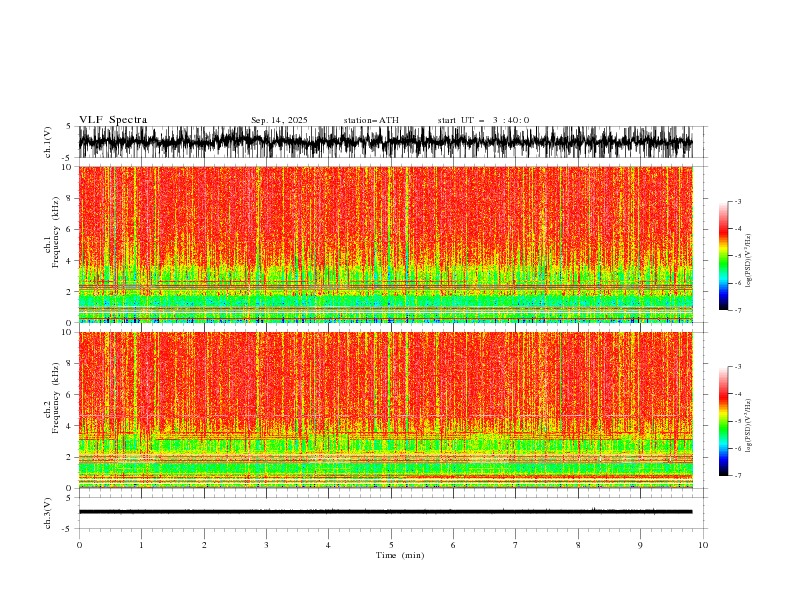
Task: Click the "7" tick on the Time axis
Action: (516, 545)
